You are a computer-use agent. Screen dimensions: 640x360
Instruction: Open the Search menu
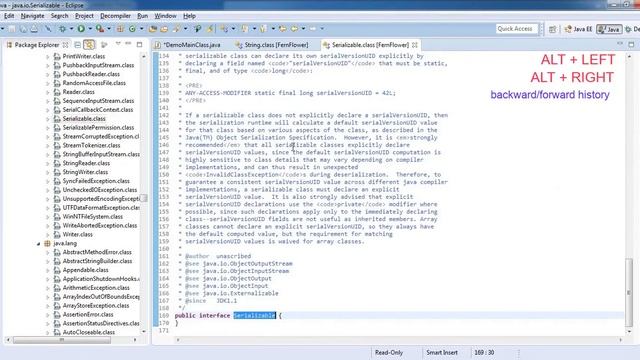point(60,16)
